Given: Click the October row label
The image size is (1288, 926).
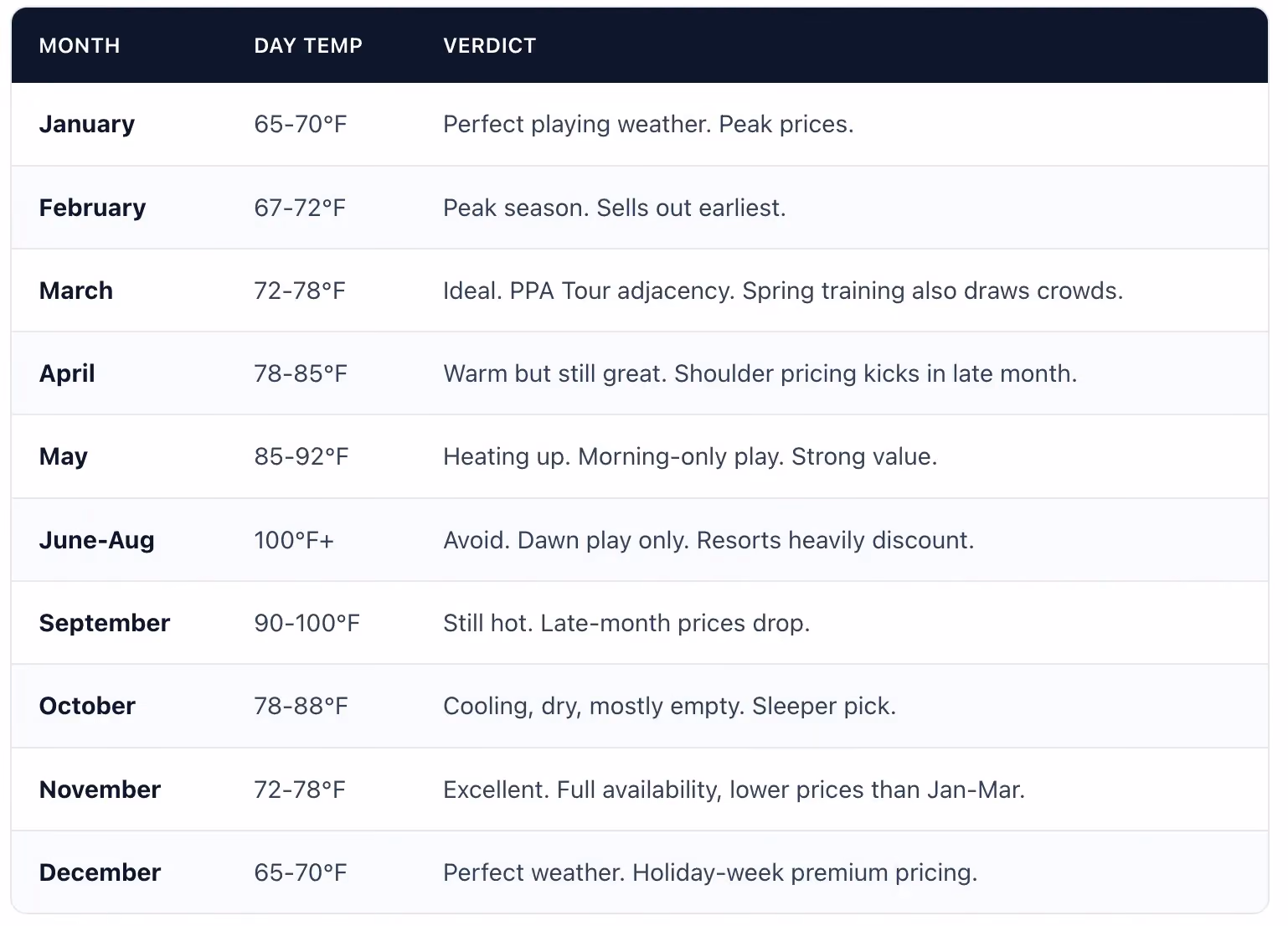Looking at the screenshot, I should click(87, 706).
